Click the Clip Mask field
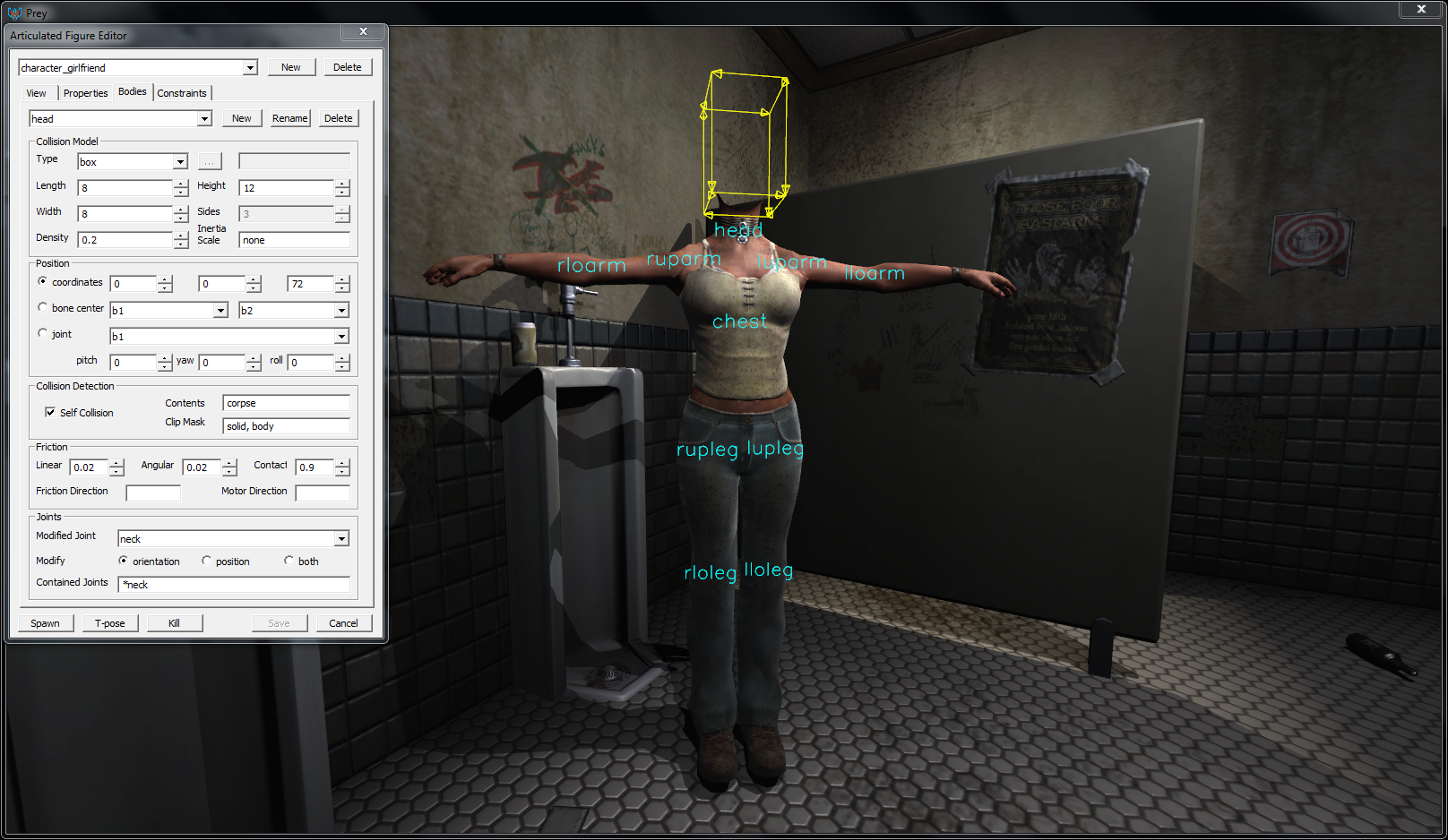This screenshot has width=1448, height=840. tap(286, 426)
